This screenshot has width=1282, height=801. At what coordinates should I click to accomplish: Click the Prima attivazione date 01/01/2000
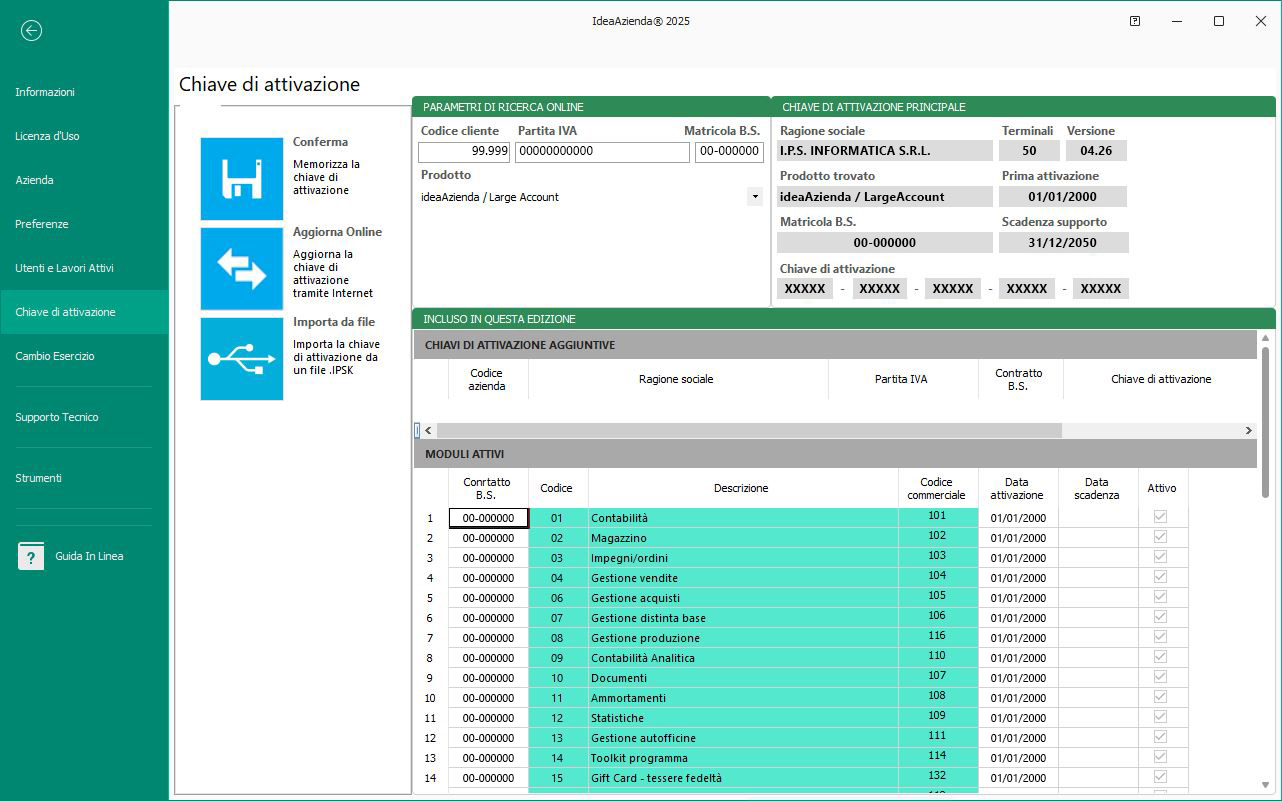1062,197
